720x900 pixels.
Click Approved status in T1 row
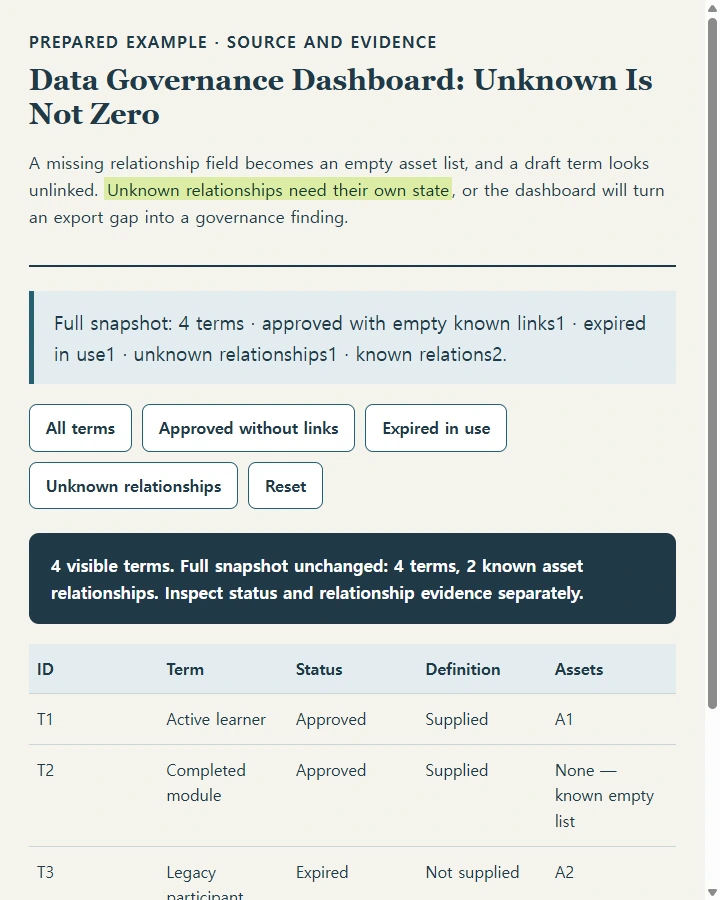pos(353,719)
